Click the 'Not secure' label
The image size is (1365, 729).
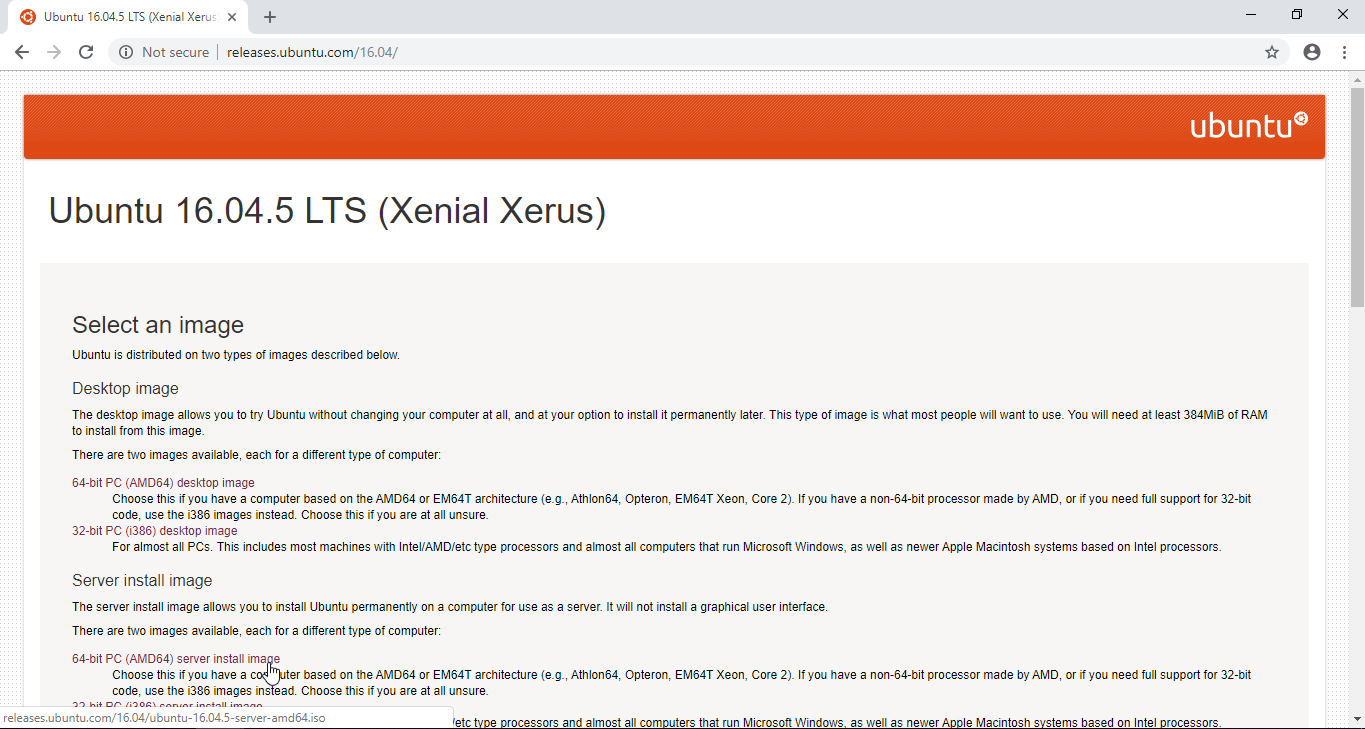[175, 52]
